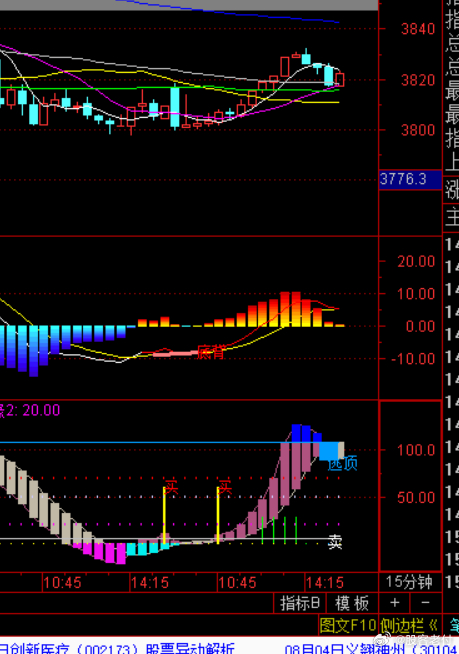Viewport: 459px width, 654px height.
Task: Open the 08月04日 义翘神州 news link
Action: pyautogui.click(x=371, y=649)
